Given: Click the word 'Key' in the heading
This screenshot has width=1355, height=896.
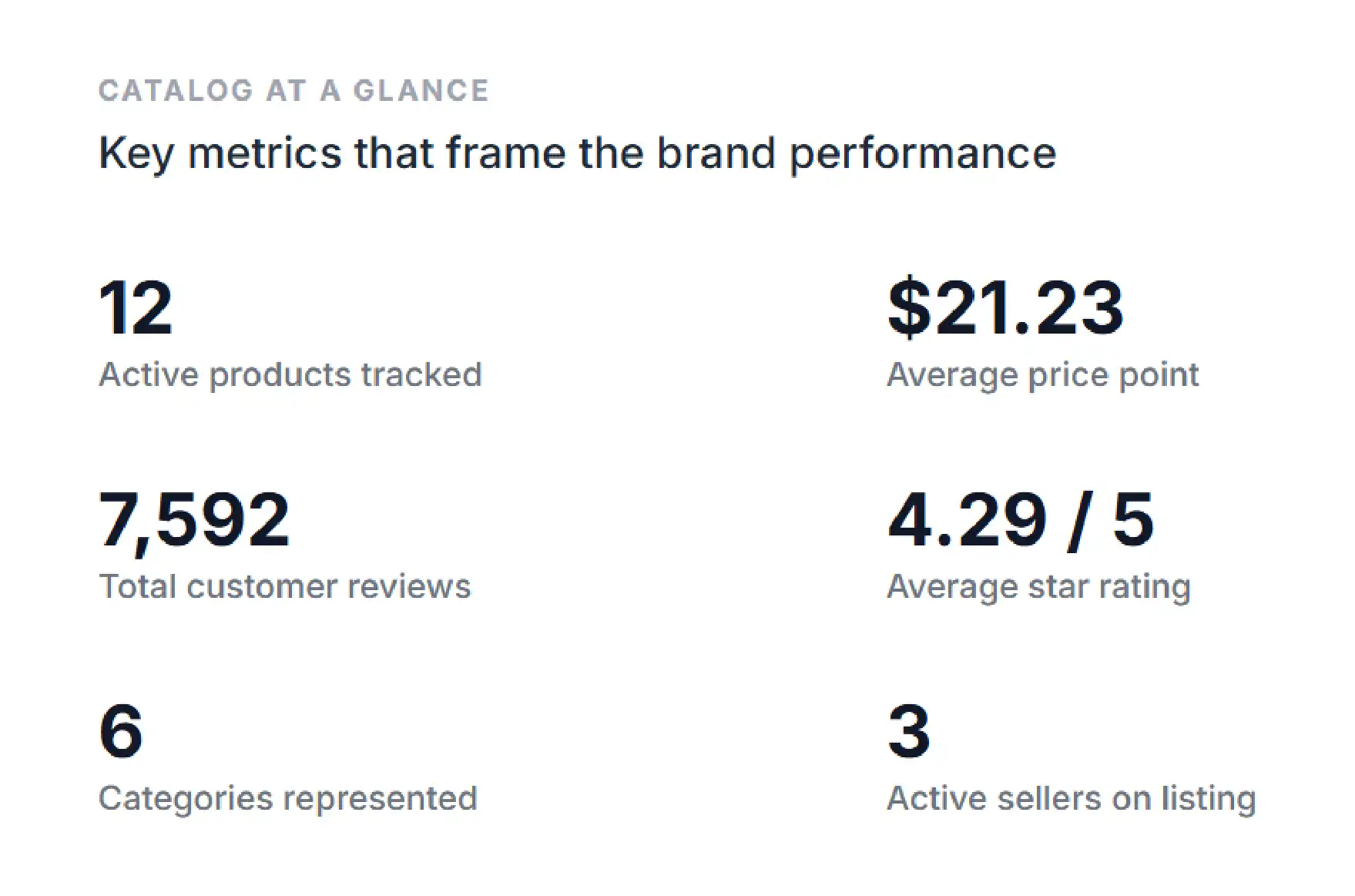Looking at the screenshot, I should (x=136, y=155).
